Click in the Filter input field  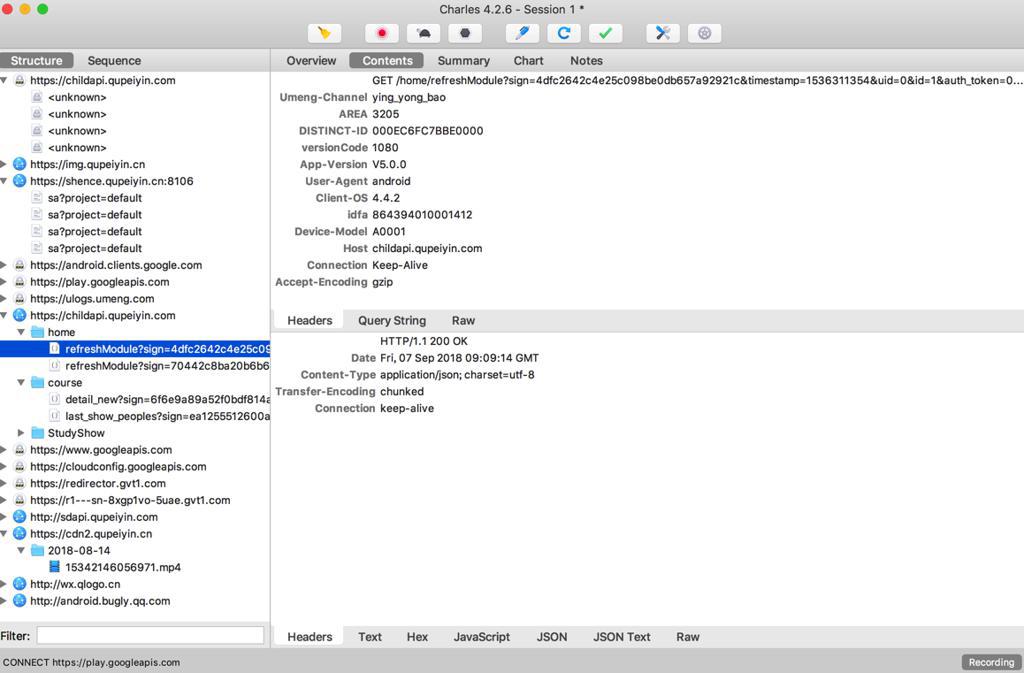click(x=150, y=635)
